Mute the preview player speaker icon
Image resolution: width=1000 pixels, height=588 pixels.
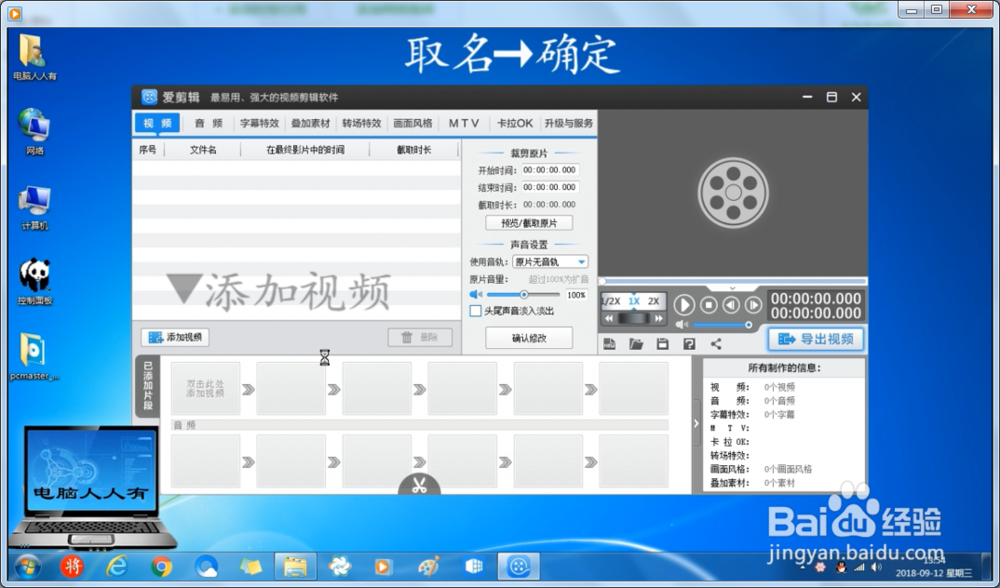[682, 325]
